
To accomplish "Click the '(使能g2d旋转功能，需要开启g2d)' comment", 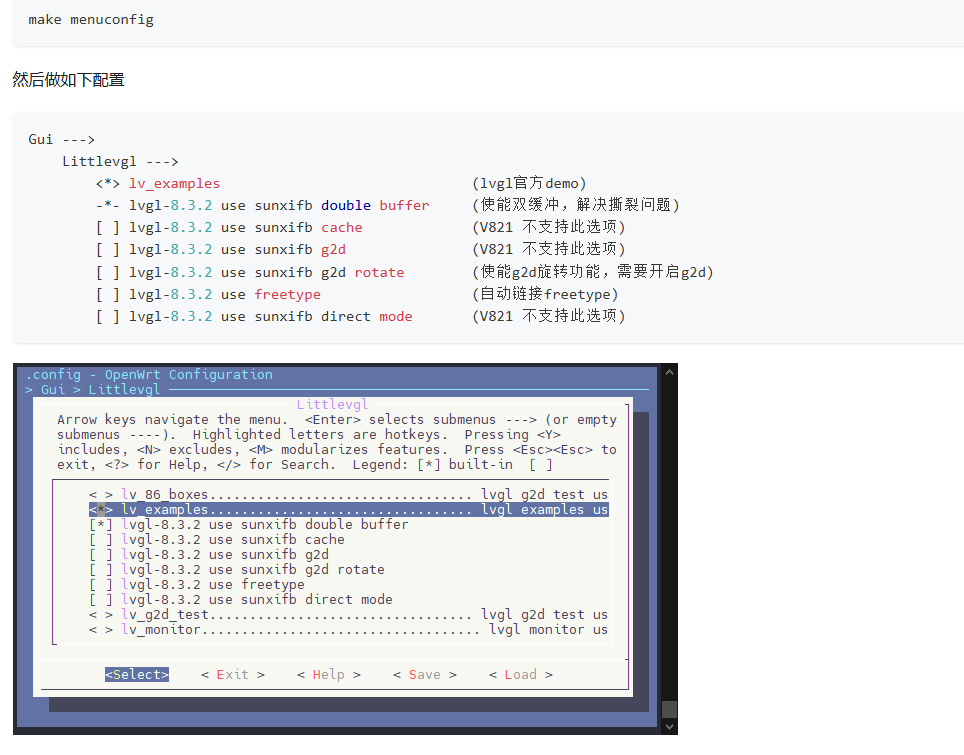I will coord(593,272).
